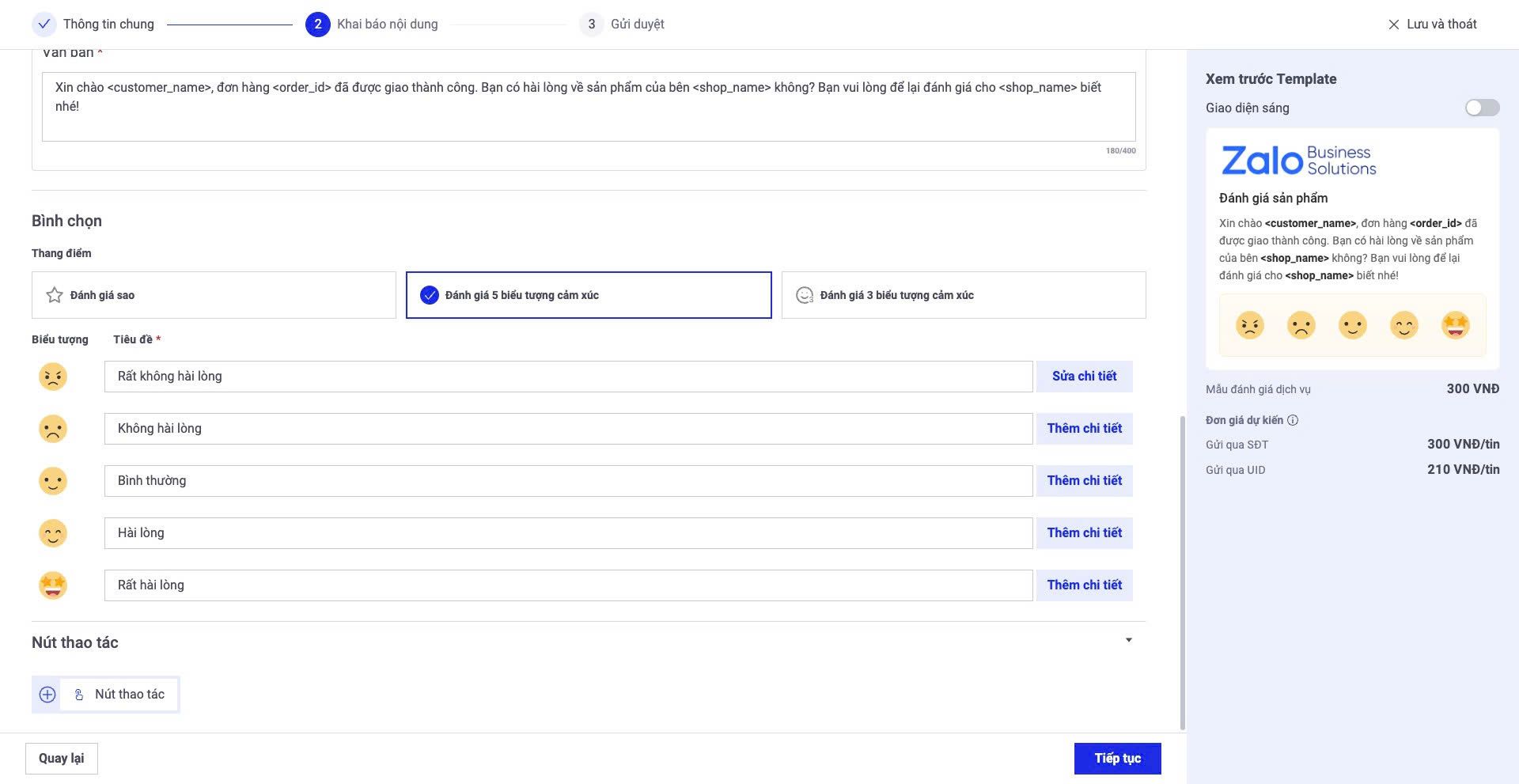Click the 300 VNĐ/tin price value
Screen dimensions: 1519x784
(x=1464, y=445)
